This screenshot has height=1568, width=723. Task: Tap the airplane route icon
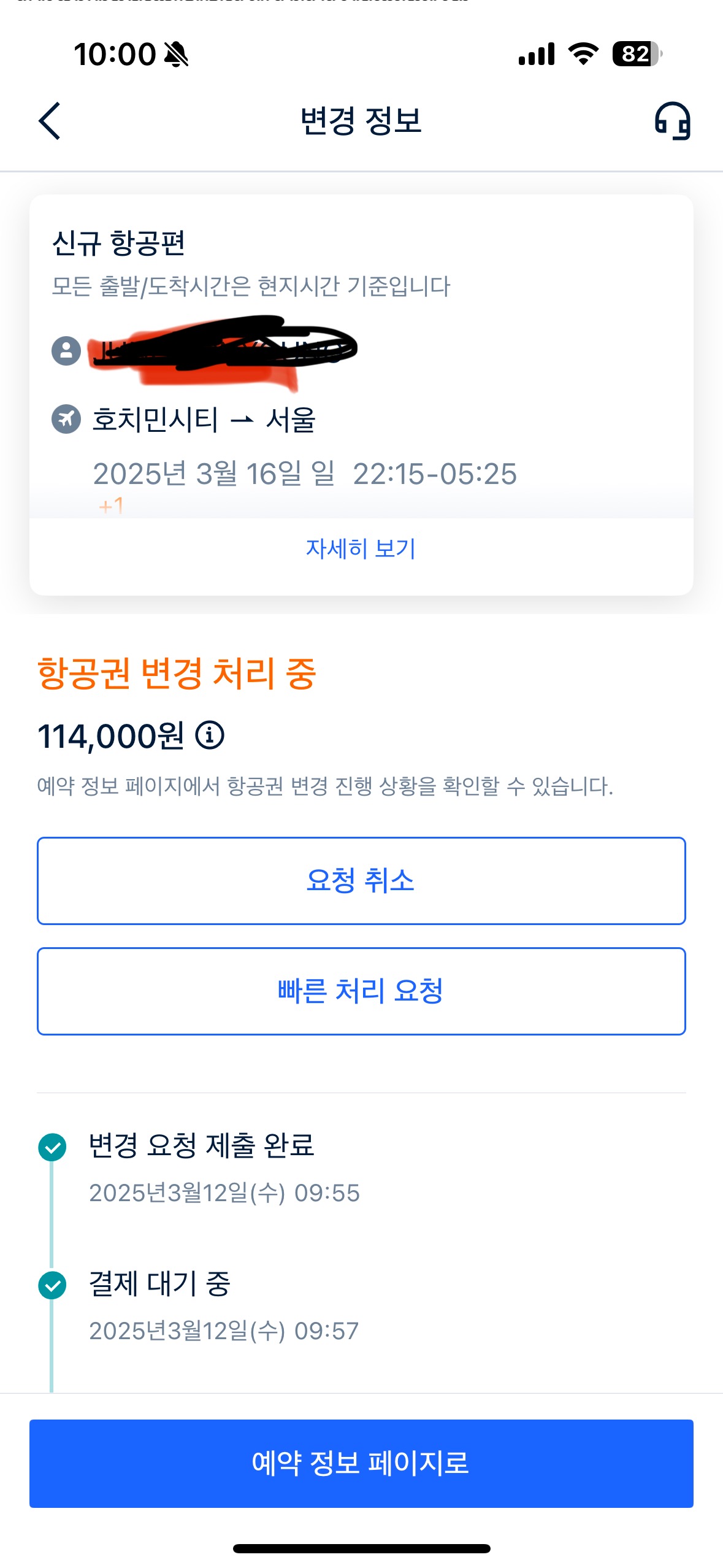click(x=66, y=420)
